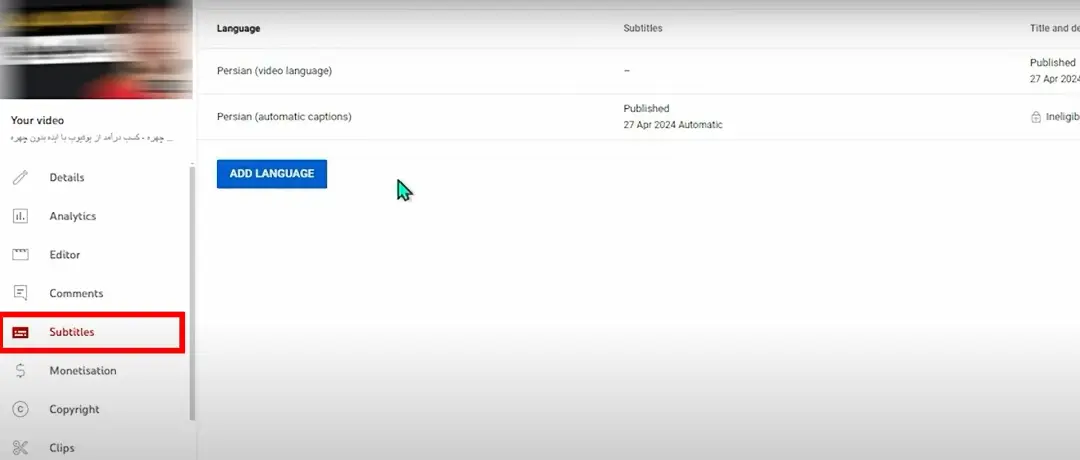Select the Editor film-strip icon
Viewport: 1080px width, 460px height.
pyautogui.click(x=21, y=255)
